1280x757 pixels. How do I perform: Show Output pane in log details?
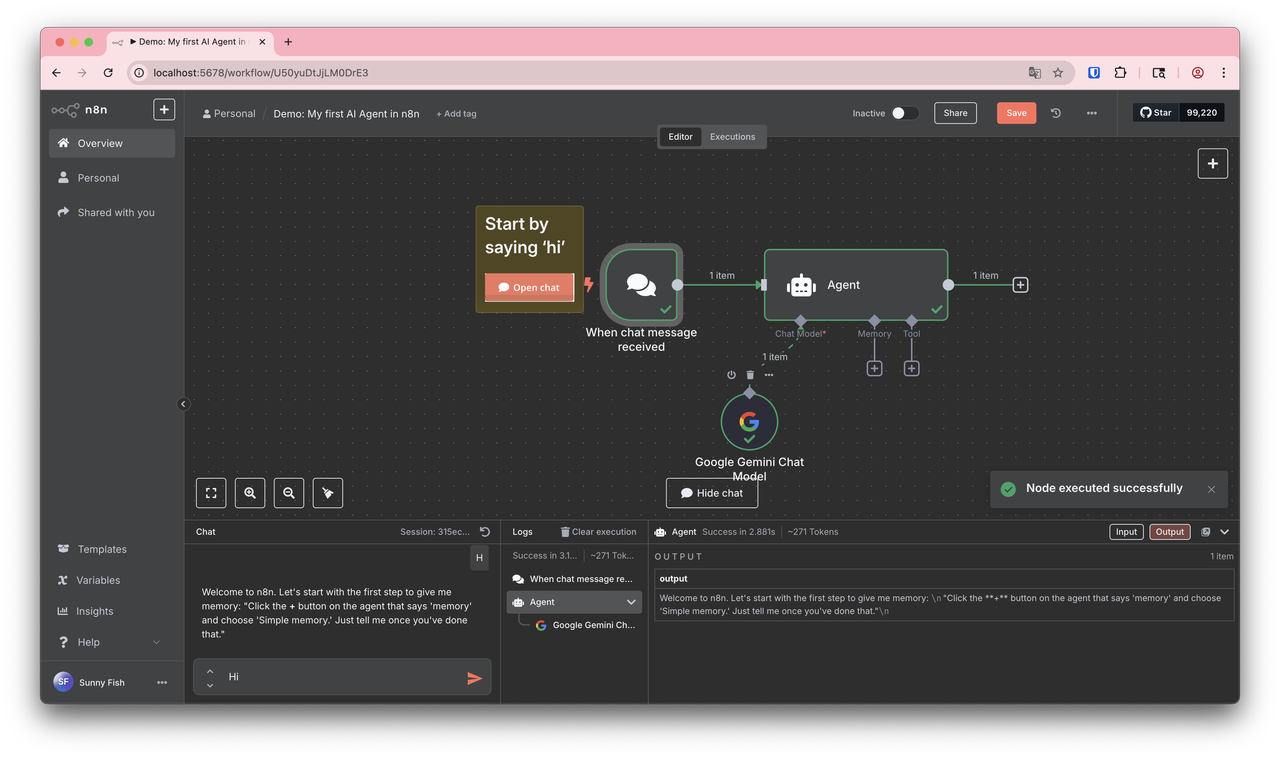click(x=1169, y=532)
